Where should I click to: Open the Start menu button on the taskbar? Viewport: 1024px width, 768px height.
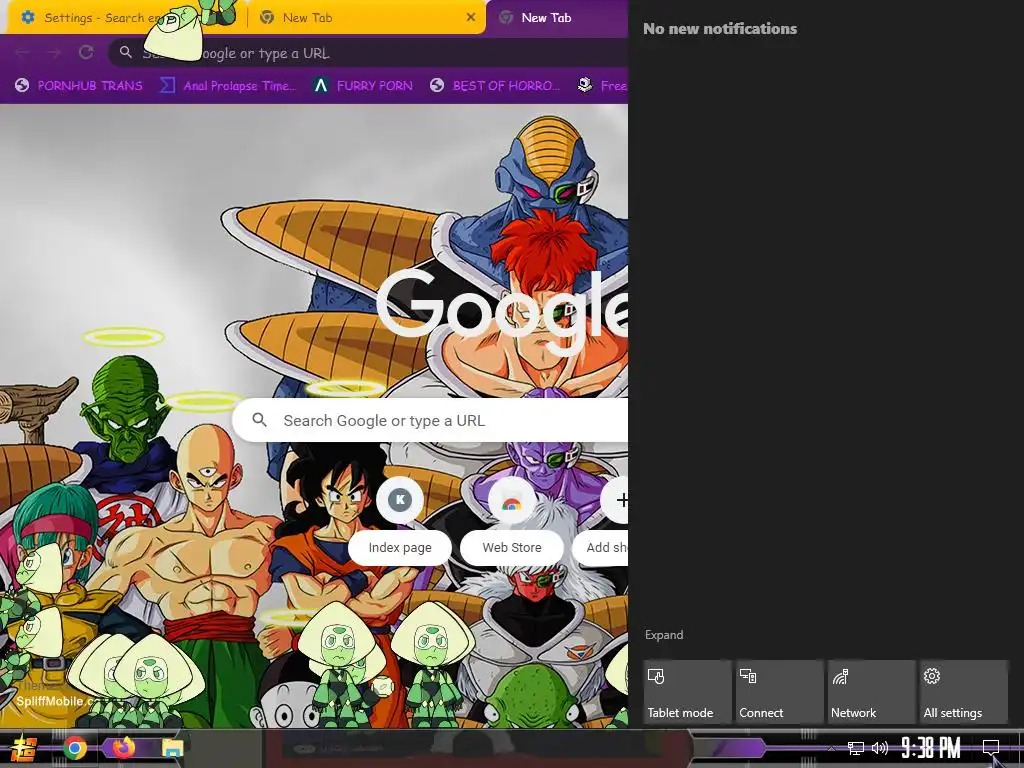pyautogui.click(x=23, y=748)
